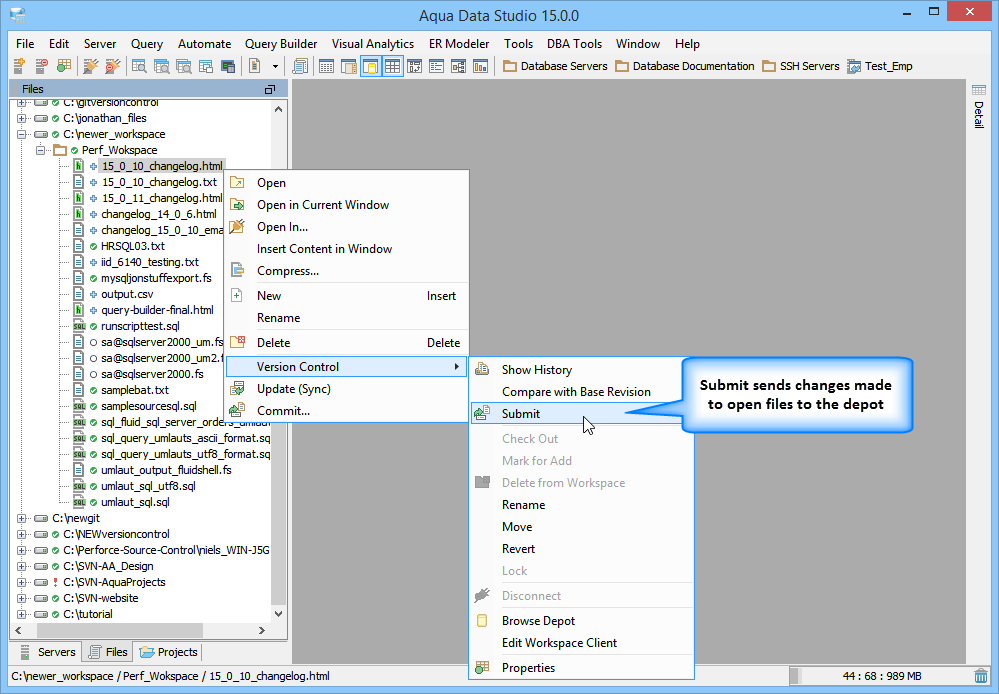This screenshot has height=694, width=999.
Task: Click the document page icon in toolbar
Action: (x=254, y=66)
